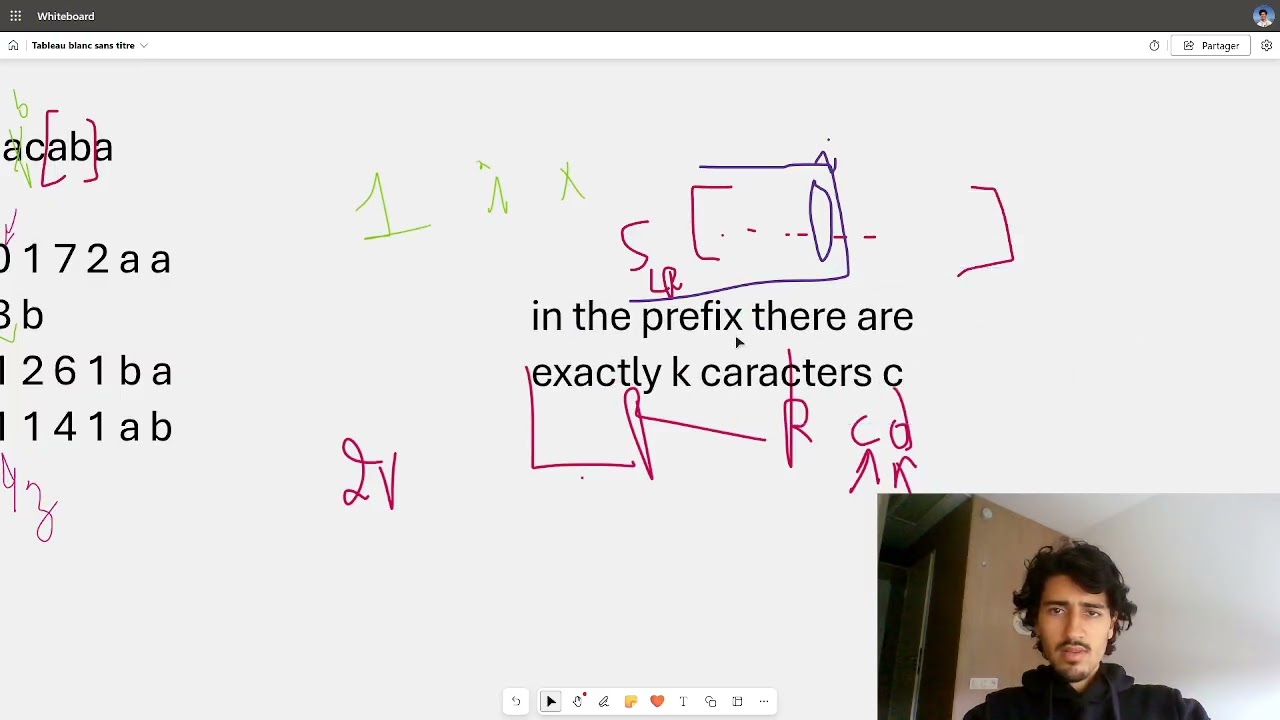The height and width of the screenshot is (720, 1280).
Task: Choose the Select arrow tool
Action: [551, 701]
